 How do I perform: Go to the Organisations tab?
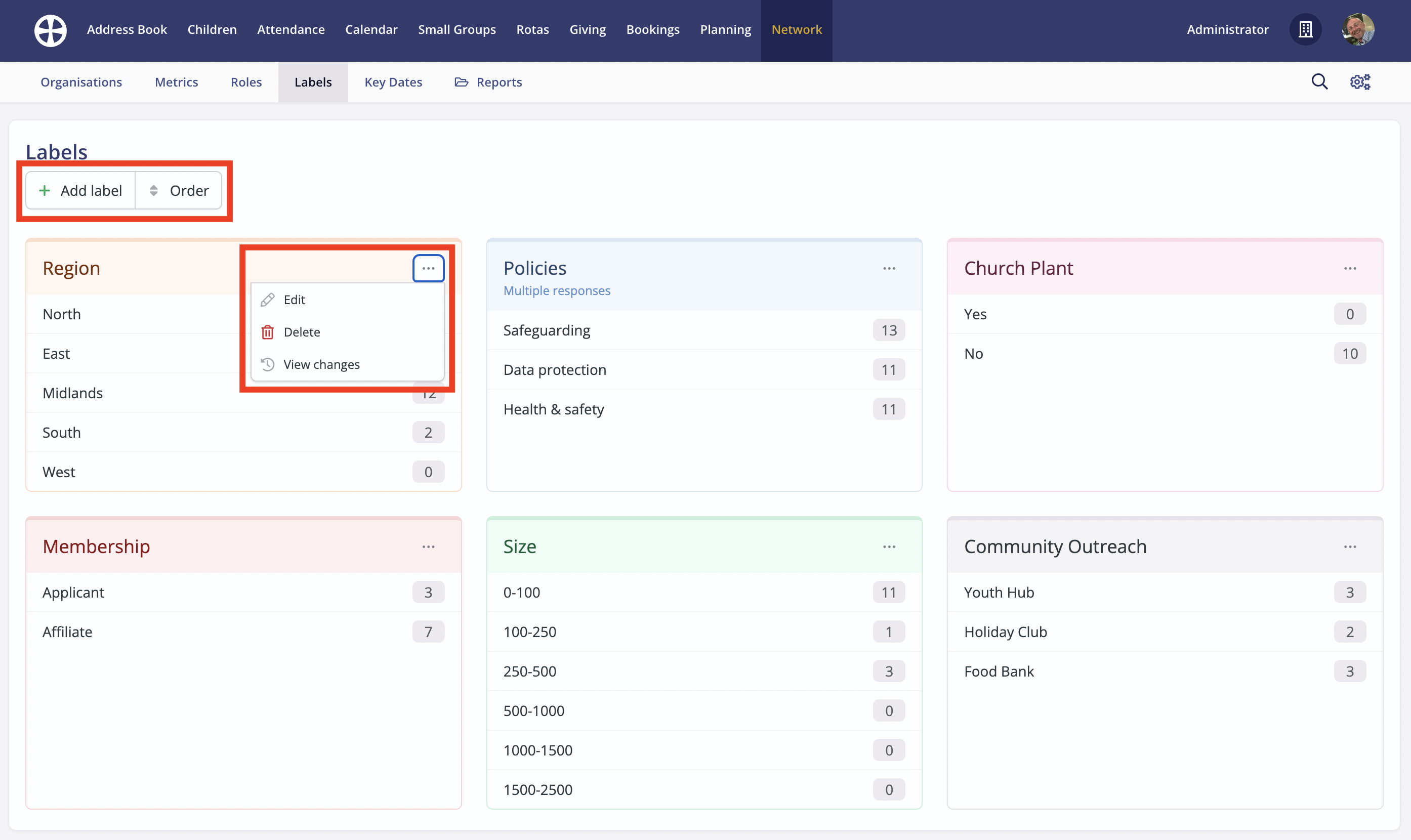point(81,82)
